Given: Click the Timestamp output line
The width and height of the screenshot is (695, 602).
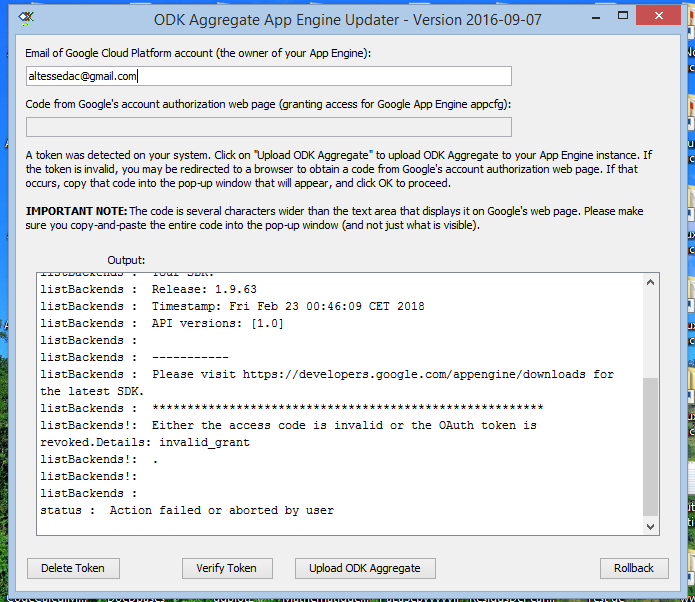Looking at the screenshot, I should tap(232, 306).
